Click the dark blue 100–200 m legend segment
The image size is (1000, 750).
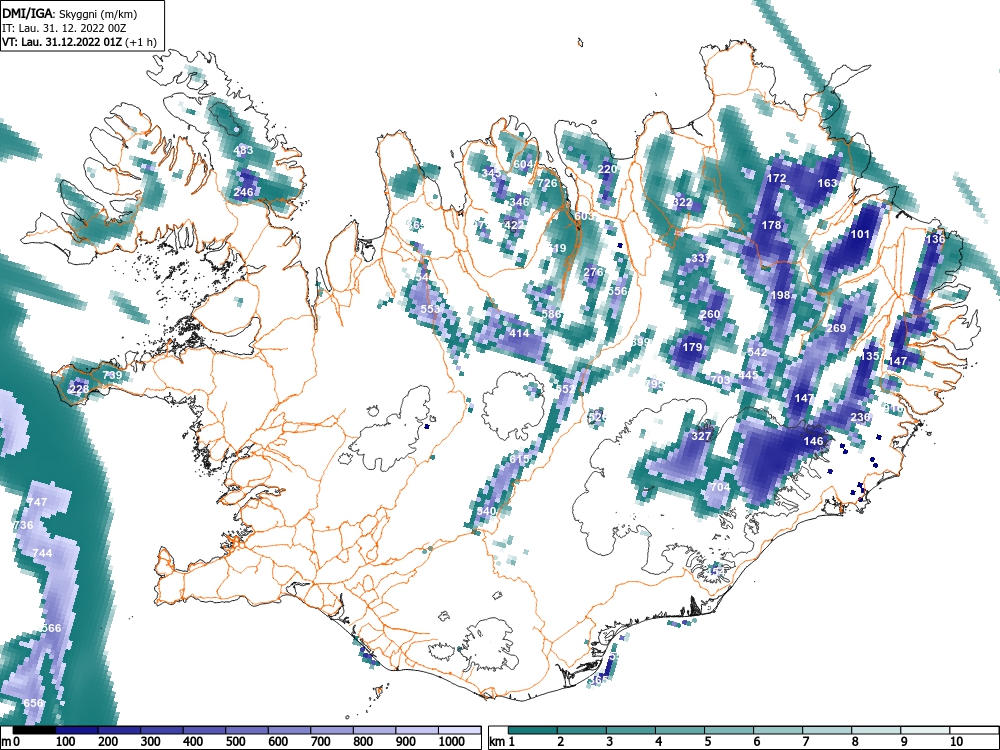click(x=77, y=730)
